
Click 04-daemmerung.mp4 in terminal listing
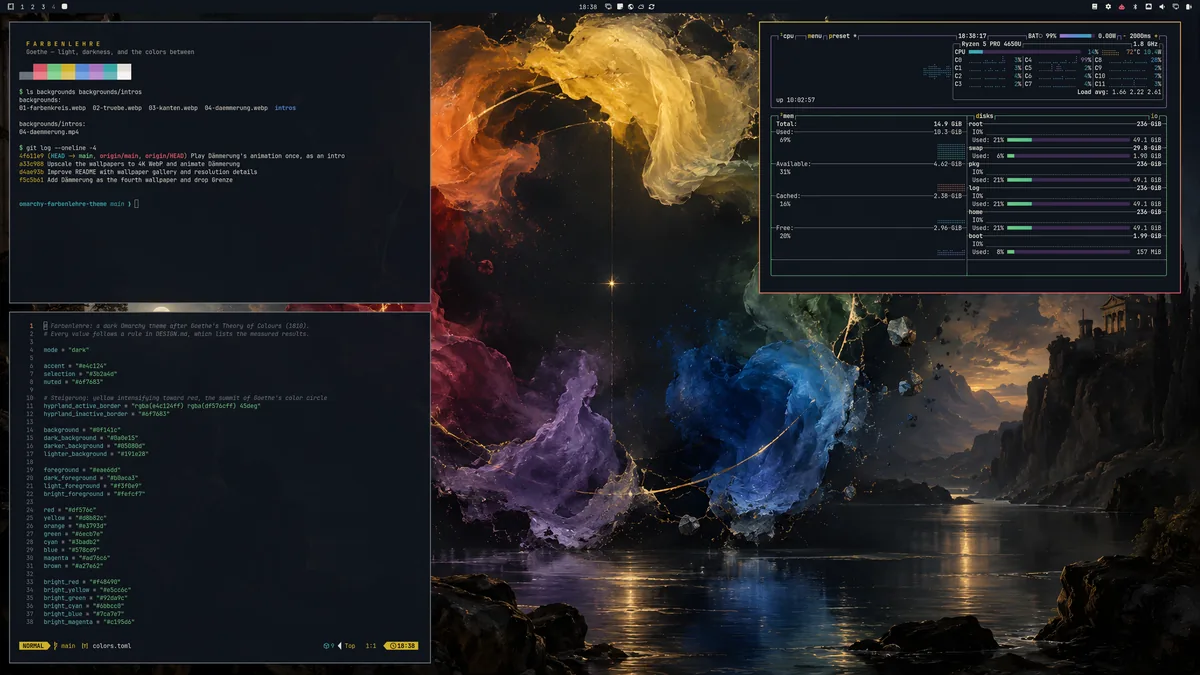(49, 132)
